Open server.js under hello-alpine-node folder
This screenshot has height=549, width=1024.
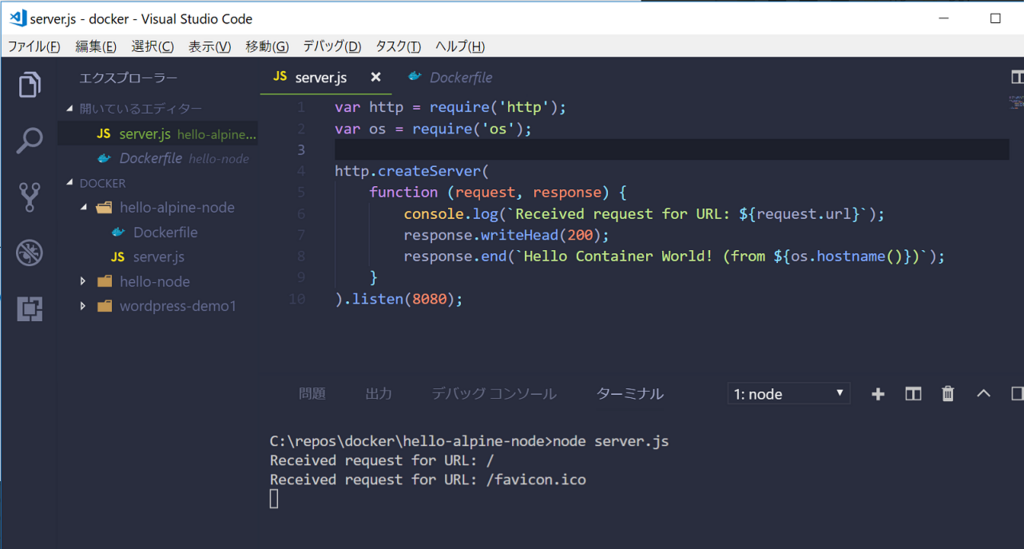(x=159, y=257)
